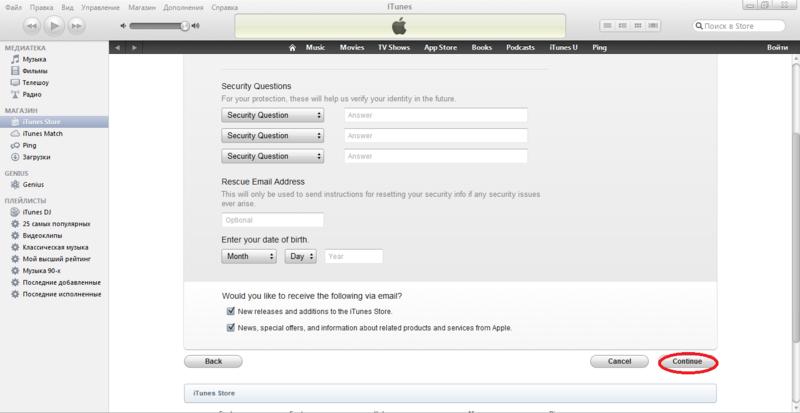Screen dimensions: 800x413
Task: Open the Дополнения menu
Action: 183,8
